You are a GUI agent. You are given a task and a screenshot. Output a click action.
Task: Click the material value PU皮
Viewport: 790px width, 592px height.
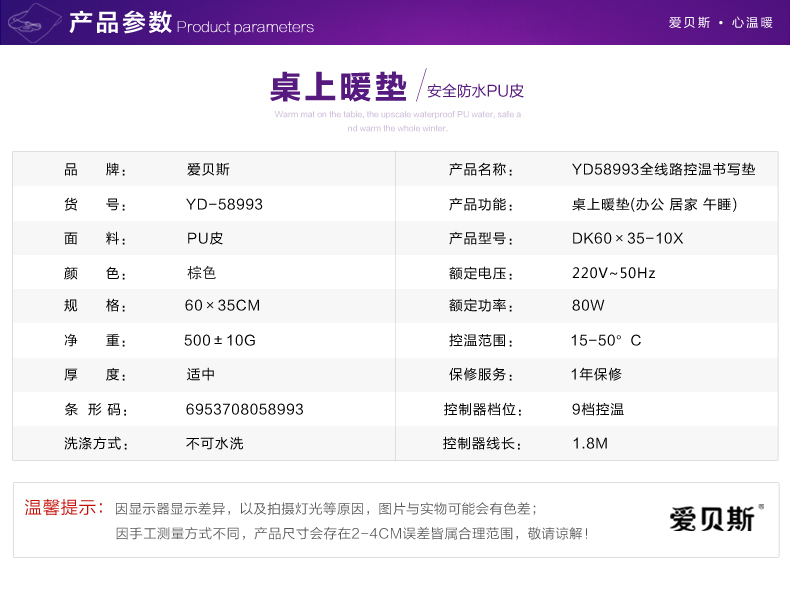205,238
